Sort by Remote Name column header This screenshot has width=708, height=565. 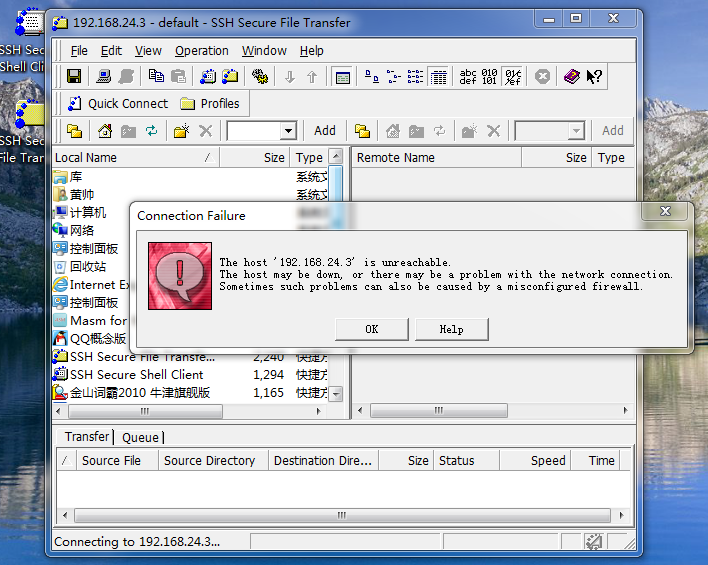click(436, 158)
